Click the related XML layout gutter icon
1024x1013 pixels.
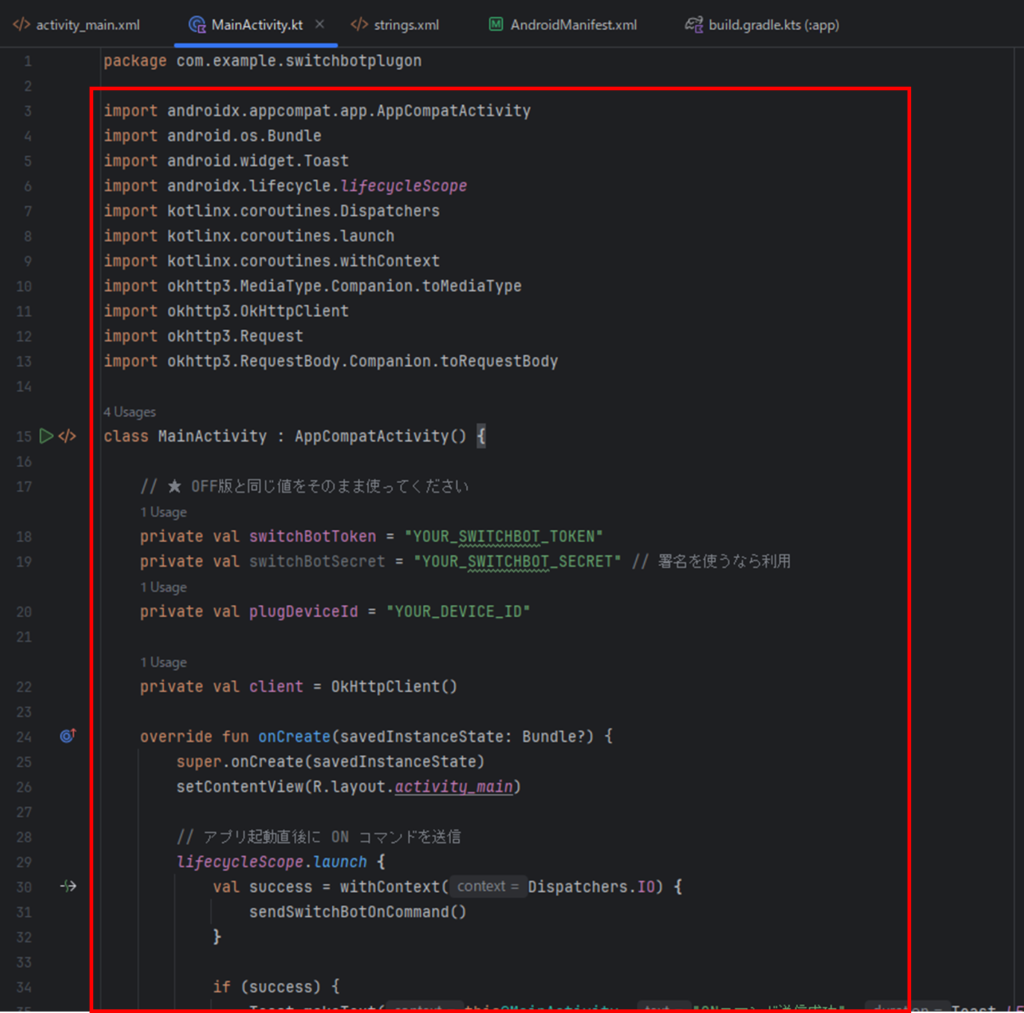click(x=67, y=436)
